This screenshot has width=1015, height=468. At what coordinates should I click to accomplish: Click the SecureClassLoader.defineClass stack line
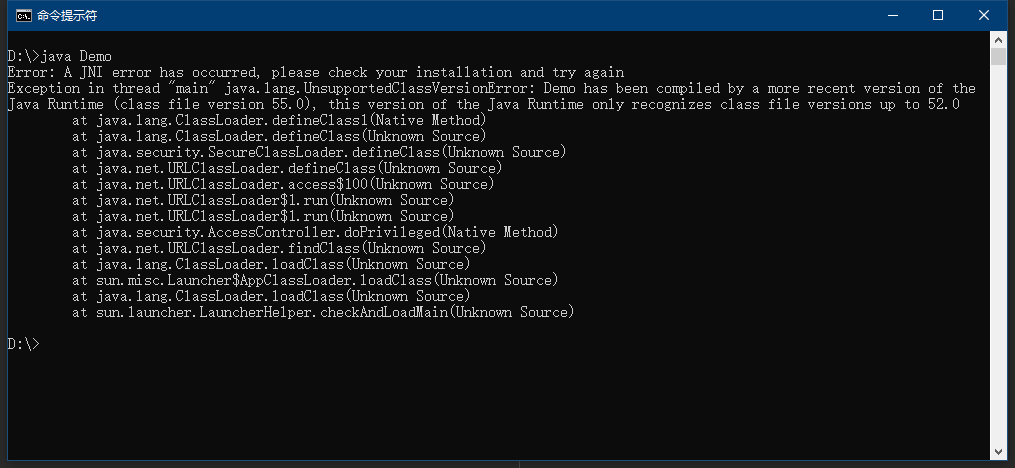(319, 152)
